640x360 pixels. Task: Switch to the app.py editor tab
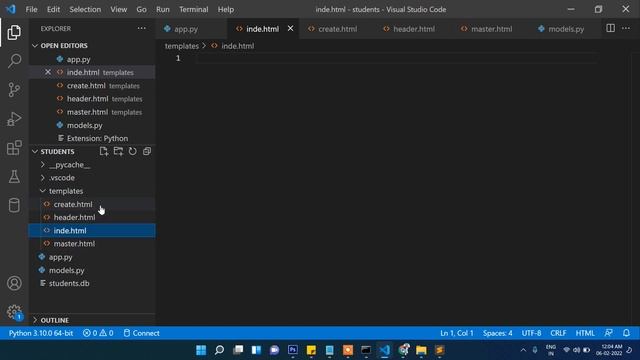(x=186, y=29)
